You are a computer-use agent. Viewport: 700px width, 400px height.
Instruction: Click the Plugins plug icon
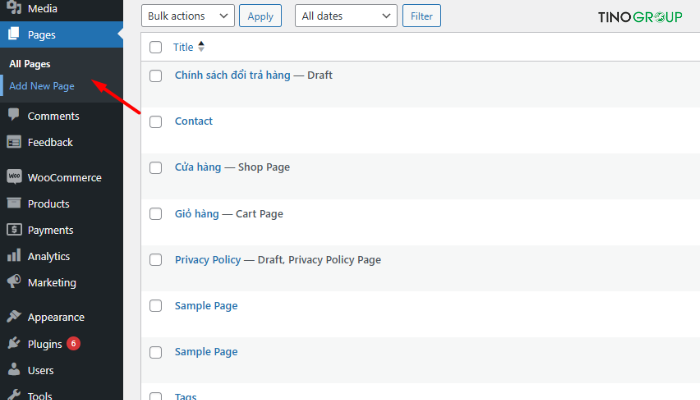(x=14, y=343)
